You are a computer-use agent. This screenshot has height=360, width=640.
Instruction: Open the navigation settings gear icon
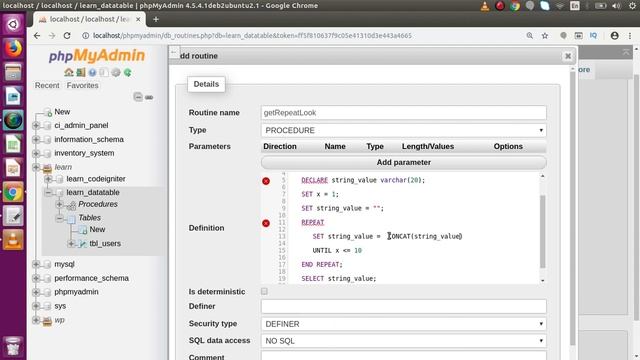(x=116, y=72)
